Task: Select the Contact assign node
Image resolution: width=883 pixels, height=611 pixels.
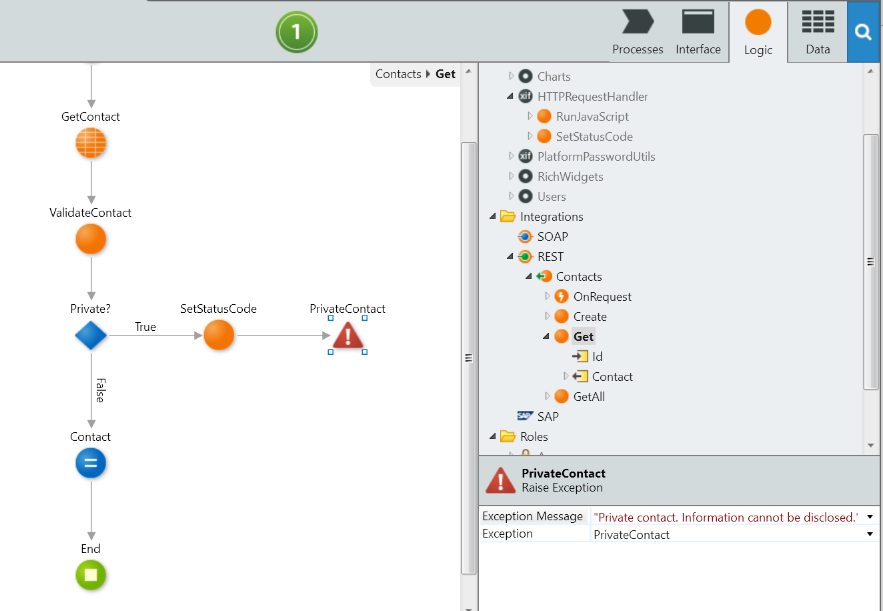Action: [x=91, y=463]
